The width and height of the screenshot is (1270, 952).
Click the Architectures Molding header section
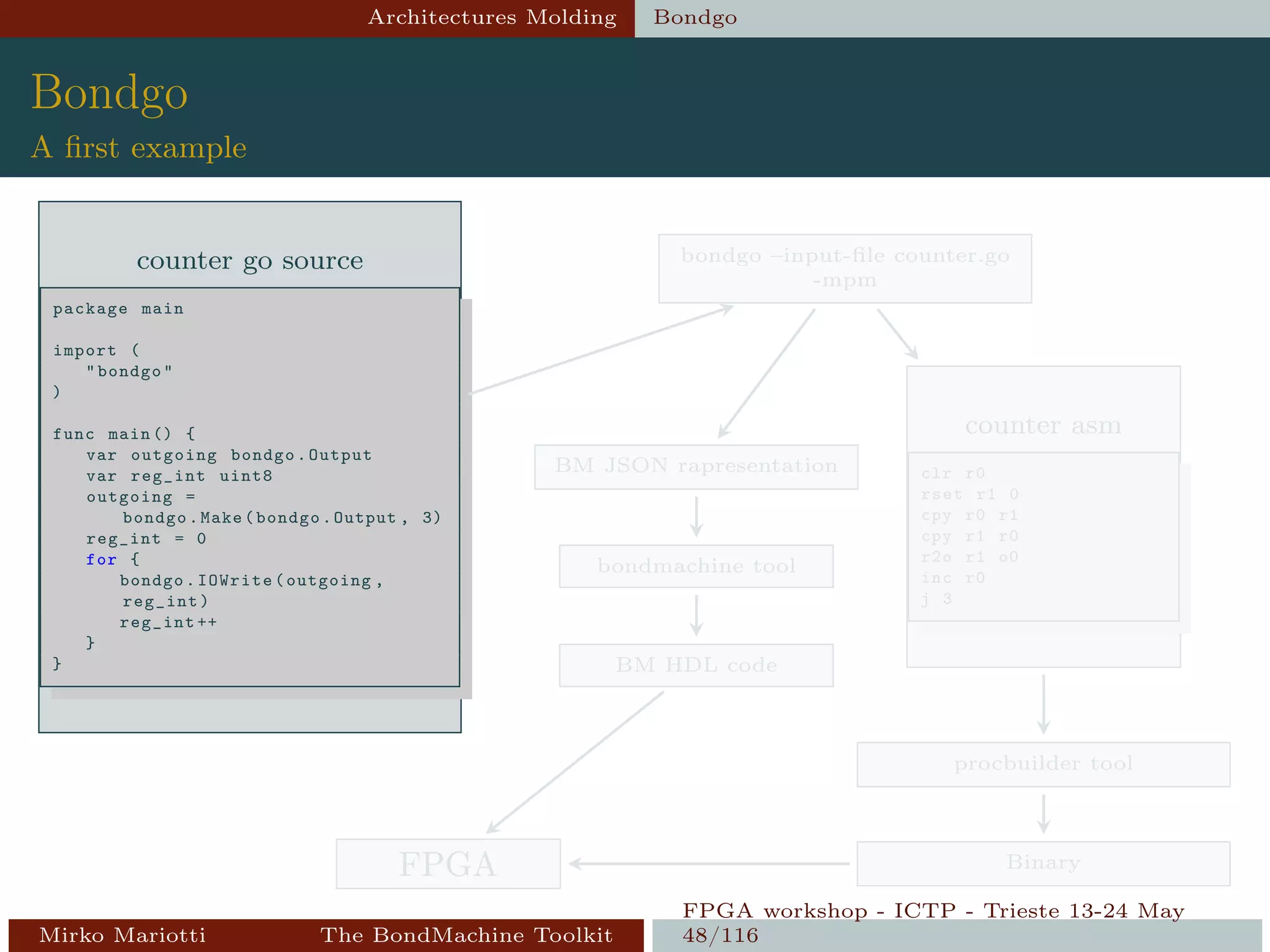(492, 17)
